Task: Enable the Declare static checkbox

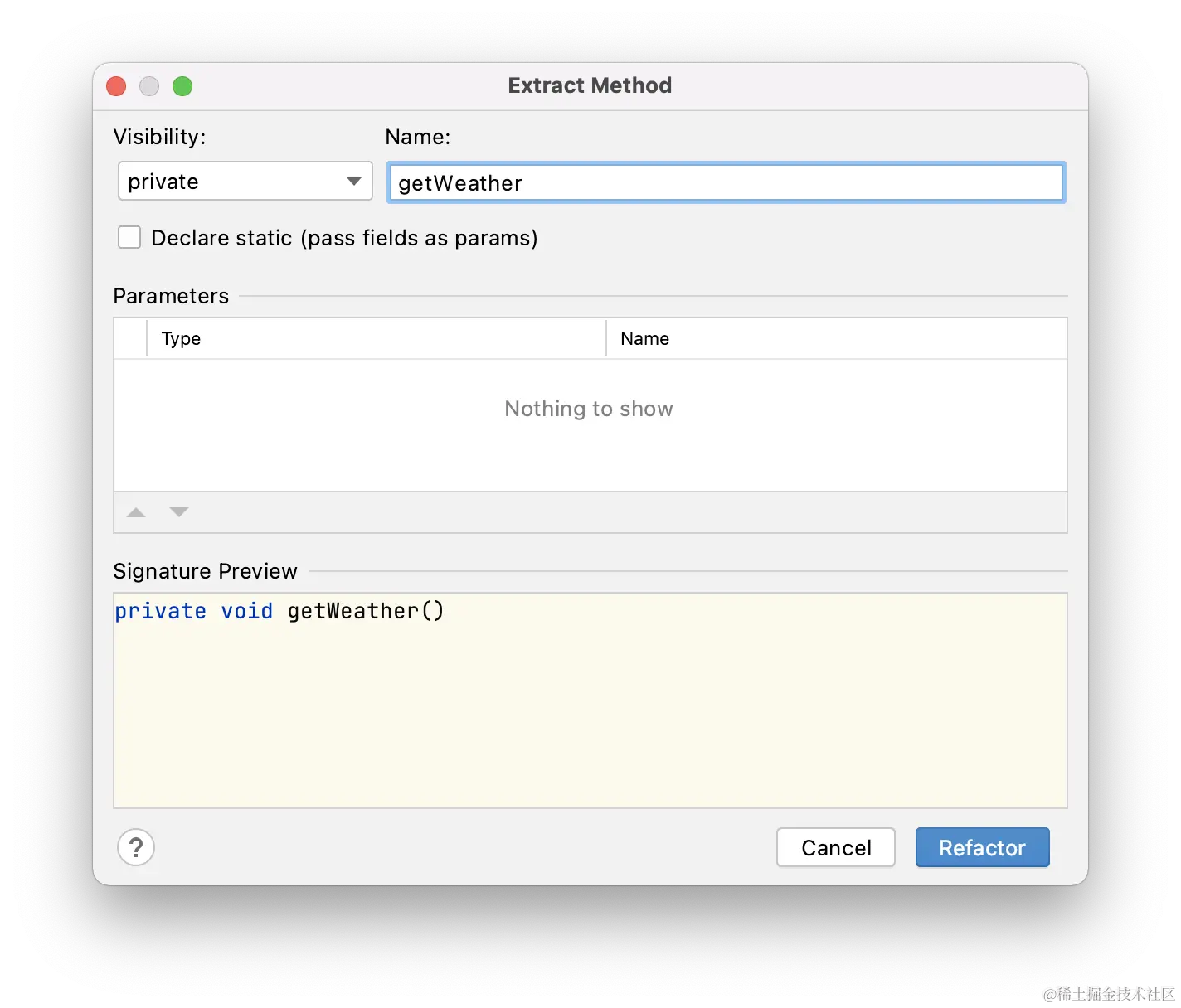Action: [129, 237]
